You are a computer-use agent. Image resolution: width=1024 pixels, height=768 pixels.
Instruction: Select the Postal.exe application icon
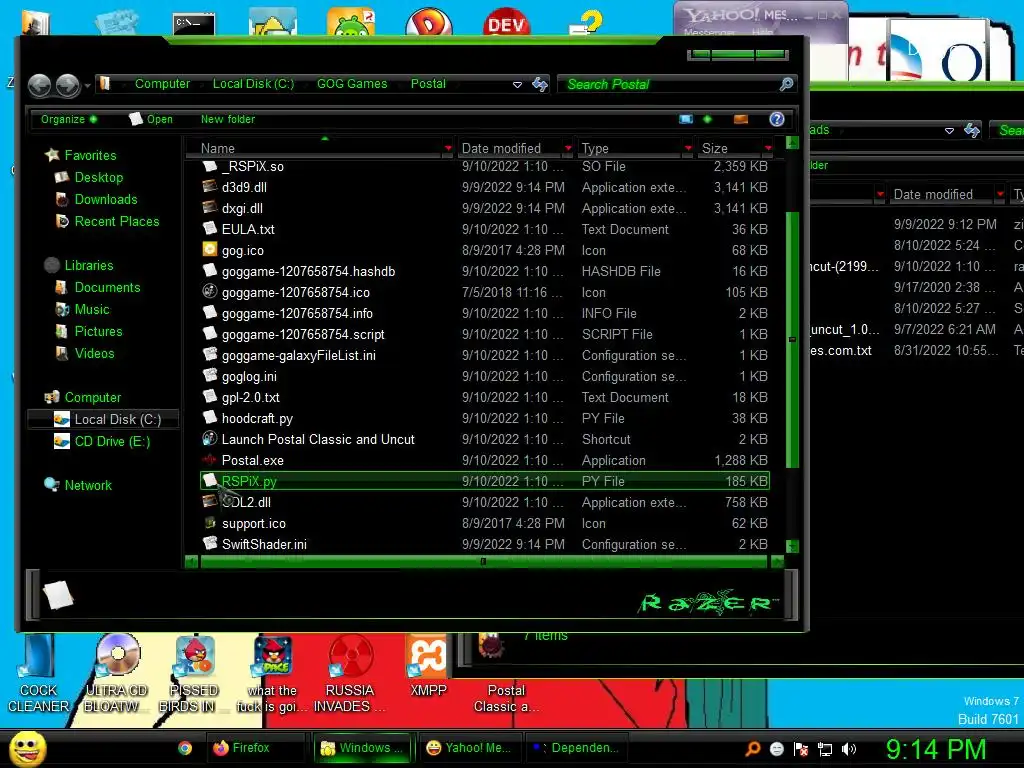[x=210, y=460]
